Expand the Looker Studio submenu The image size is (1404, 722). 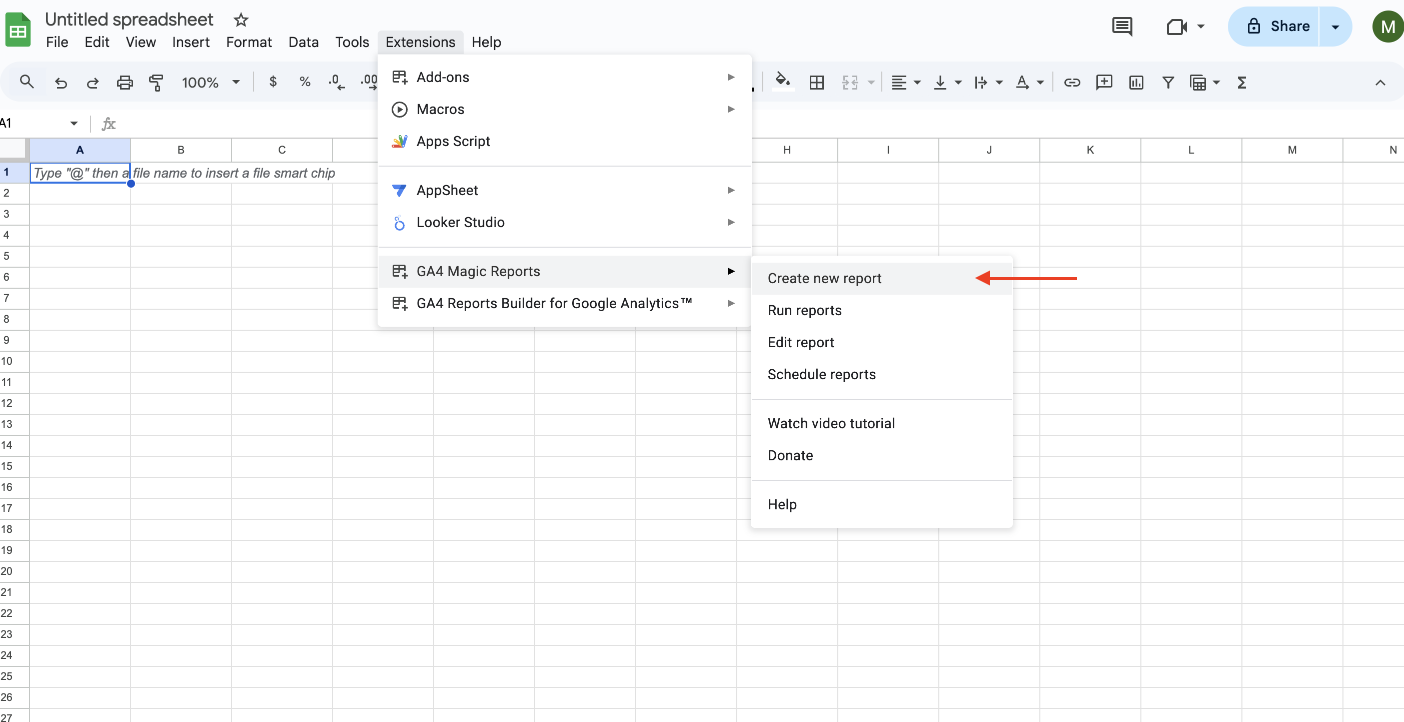(x=564, y=222)
